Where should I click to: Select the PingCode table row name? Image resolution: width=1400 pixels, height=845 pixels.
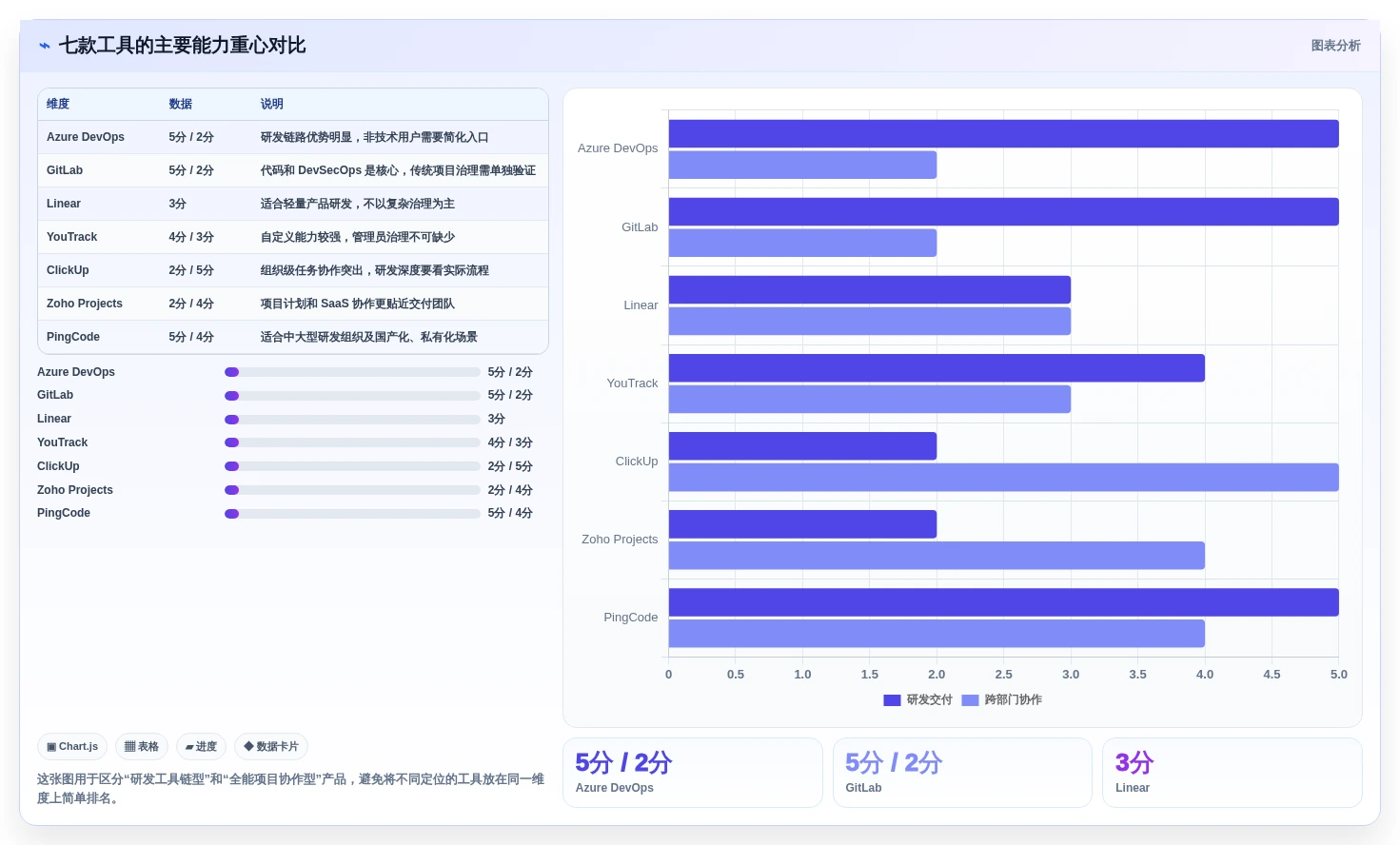73,337
